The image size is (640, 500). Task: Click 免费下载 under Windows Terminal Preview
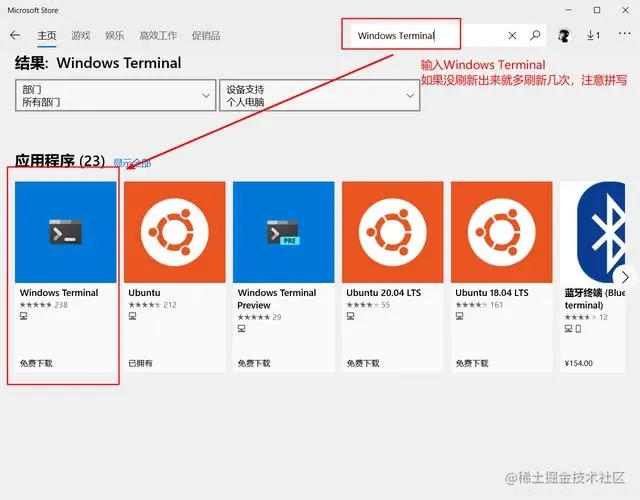254,363
